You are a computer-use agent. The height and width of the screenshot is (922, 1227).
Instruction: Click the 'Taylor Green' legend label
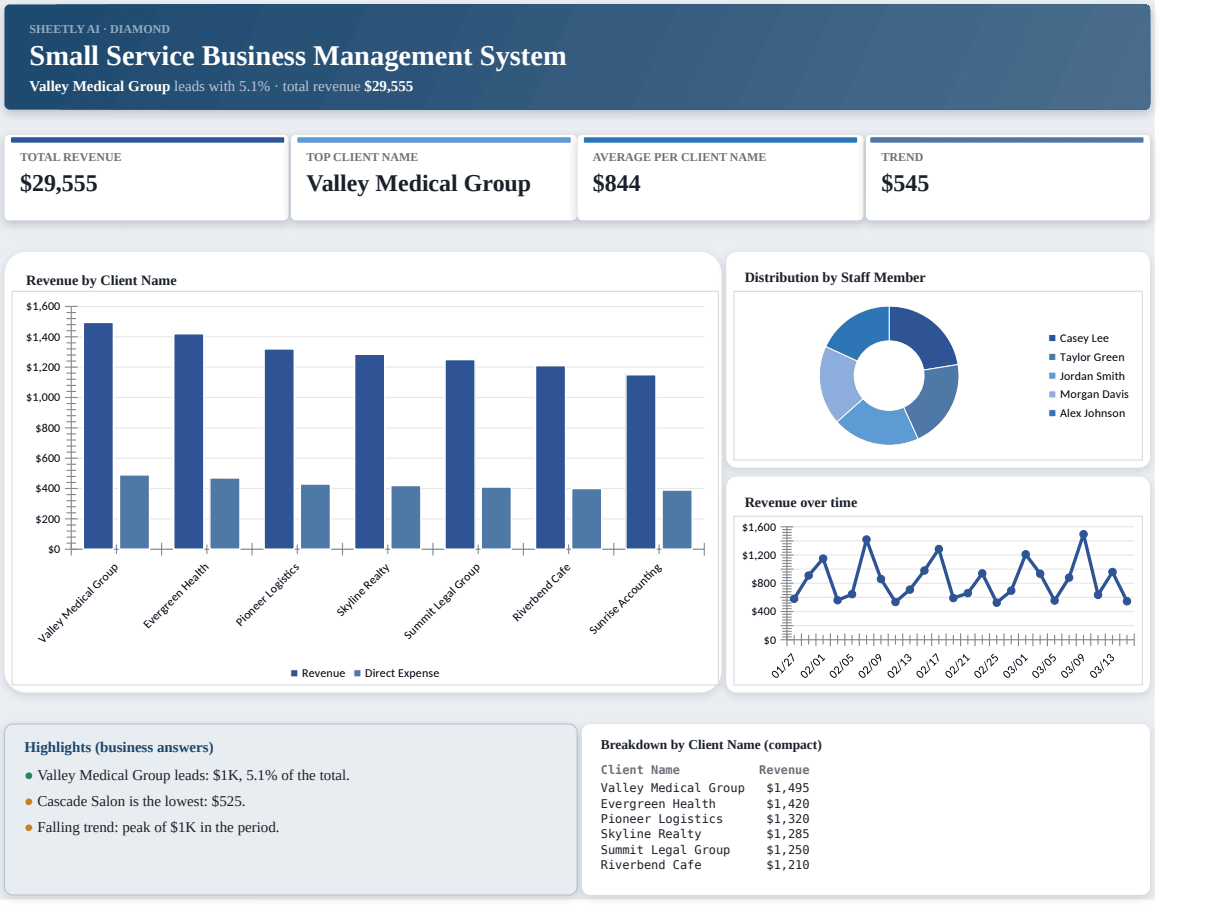tap(1092, 358)
